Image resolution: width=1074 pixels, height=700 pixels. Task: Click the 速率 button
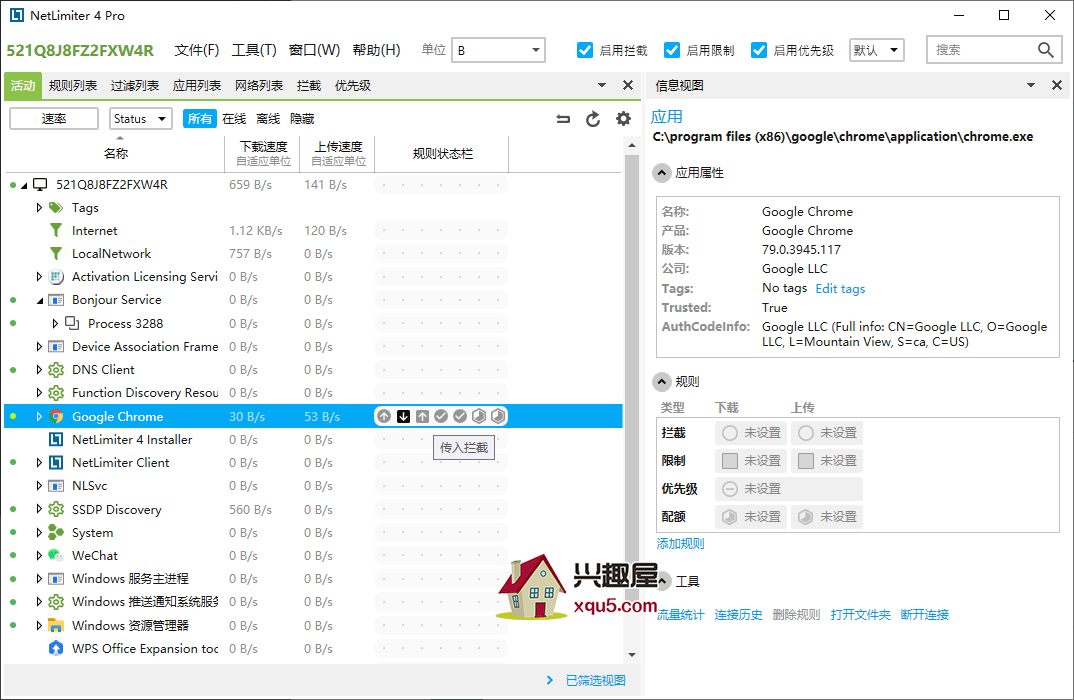pyautogui.click(x=54, y=118)
